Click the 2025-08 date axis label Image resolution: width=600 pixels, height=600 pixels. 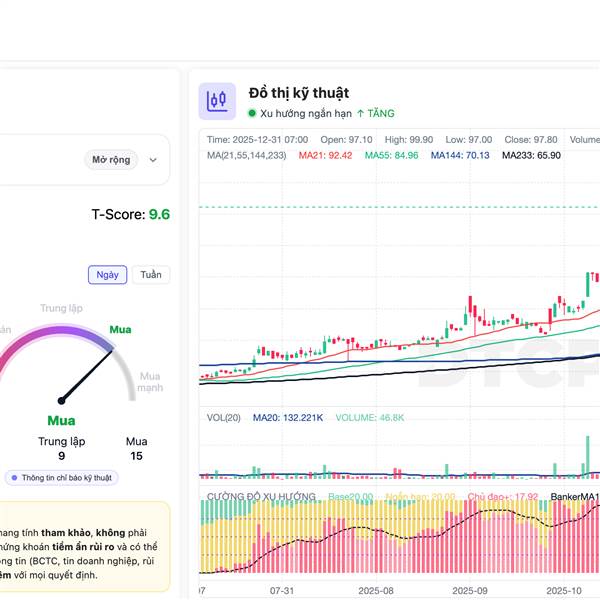click(x=376, y=590)
